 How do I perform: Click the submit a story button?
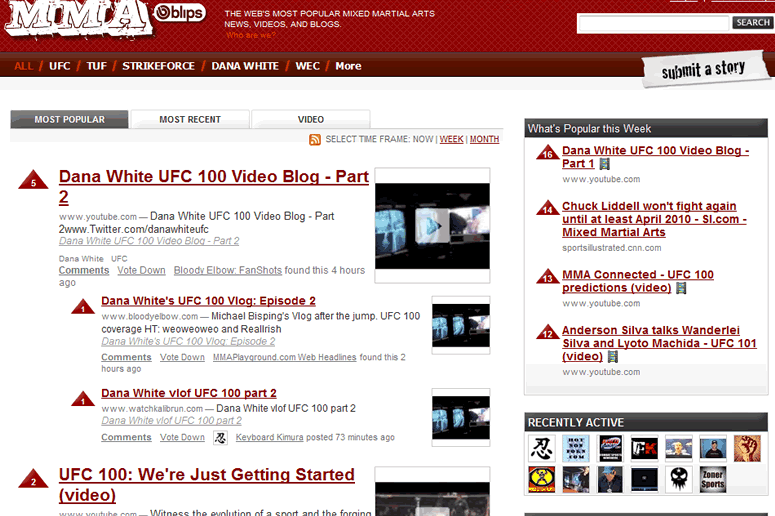[x=704, y=70]
